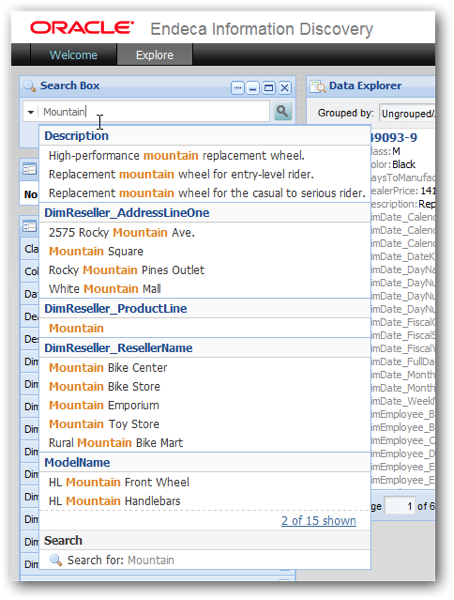Open the Explore tab
This screenshot has width=454, height=600.
pyautogui.click(x=155, y=55)
